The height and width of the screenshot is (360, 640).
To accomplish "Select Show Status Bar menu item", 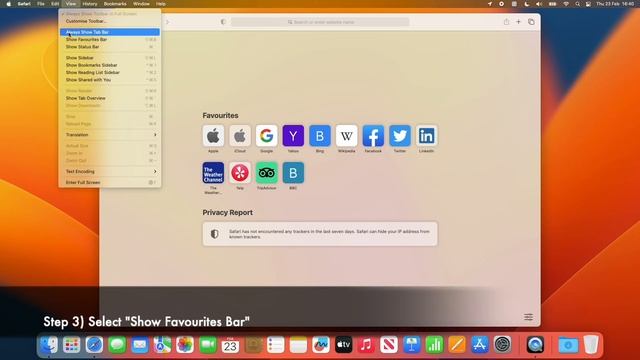I will pyautogui.click(x=110, y=47).
